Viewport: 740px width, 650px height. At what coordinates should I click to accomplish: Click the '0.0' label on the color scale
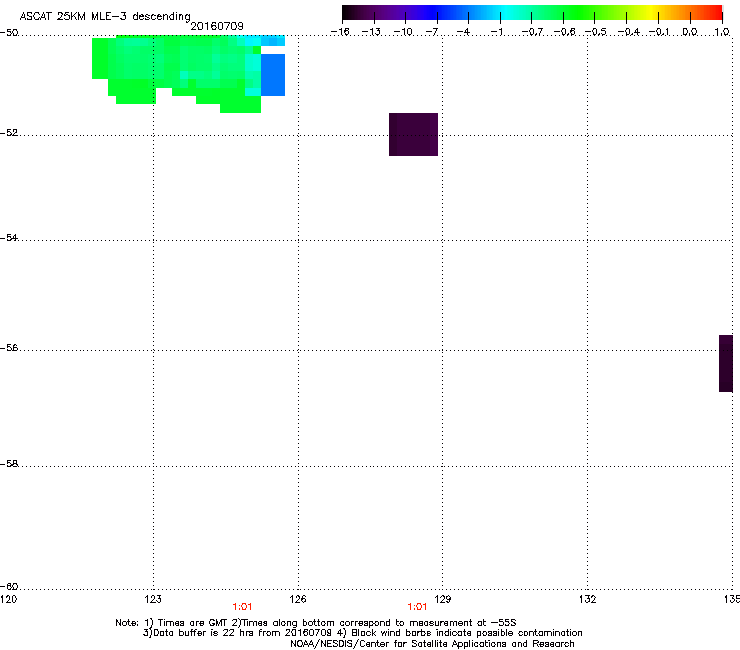(x=690, y=32)
